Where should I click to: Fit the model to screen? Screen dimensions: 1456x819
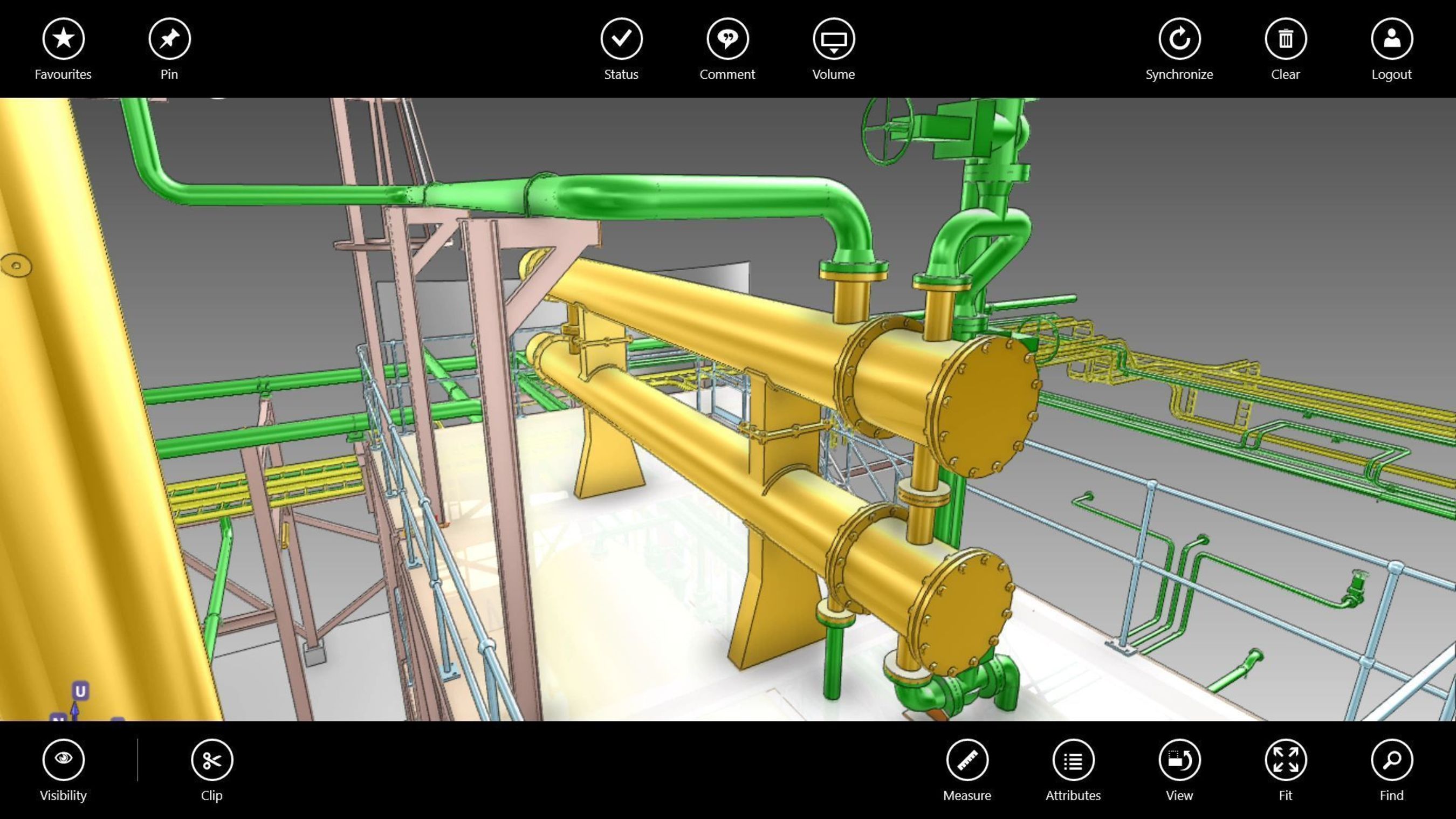(1285, 760)
